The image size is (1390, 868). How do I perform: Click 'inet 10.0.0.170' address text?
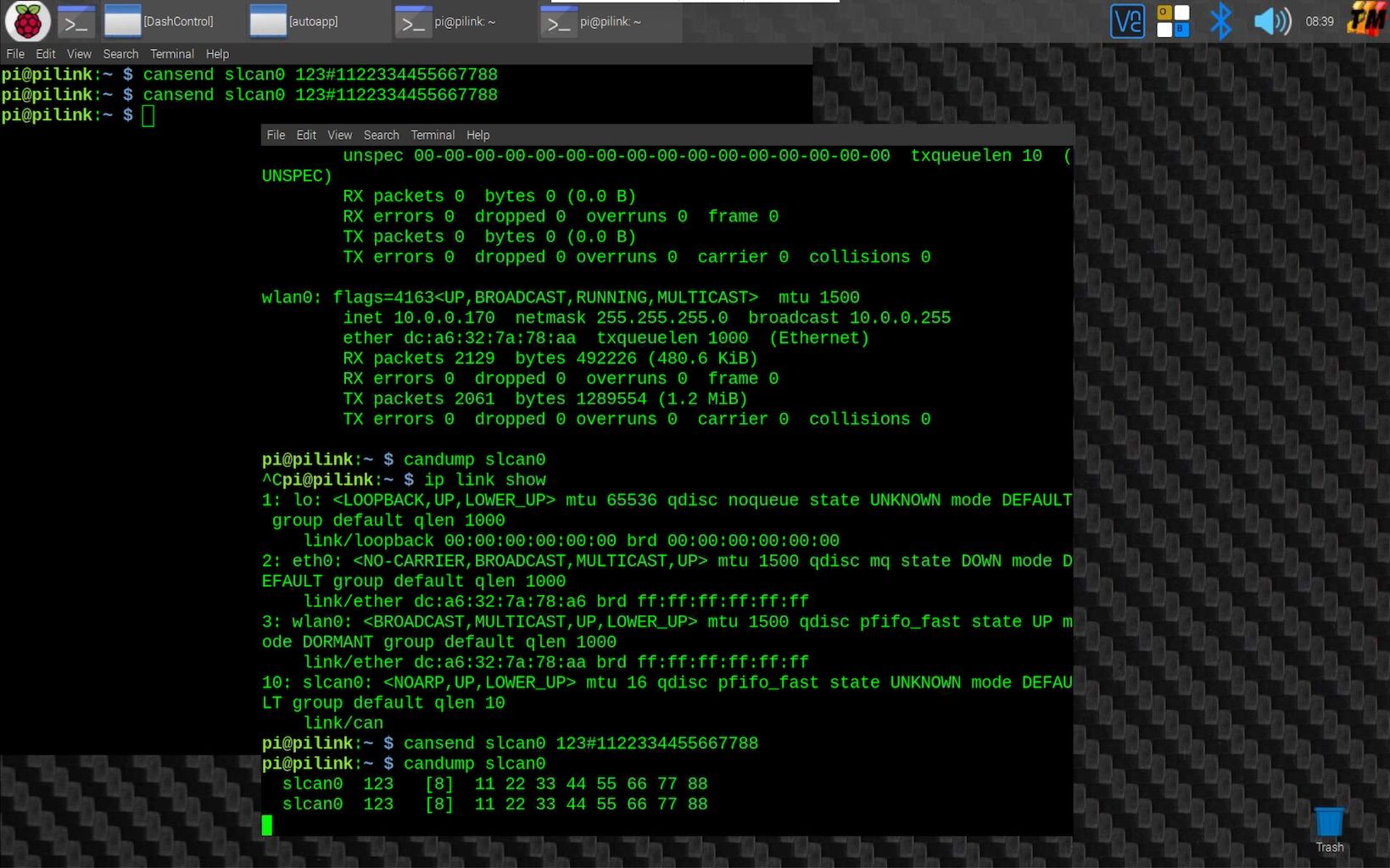click(x=419, y=318)
